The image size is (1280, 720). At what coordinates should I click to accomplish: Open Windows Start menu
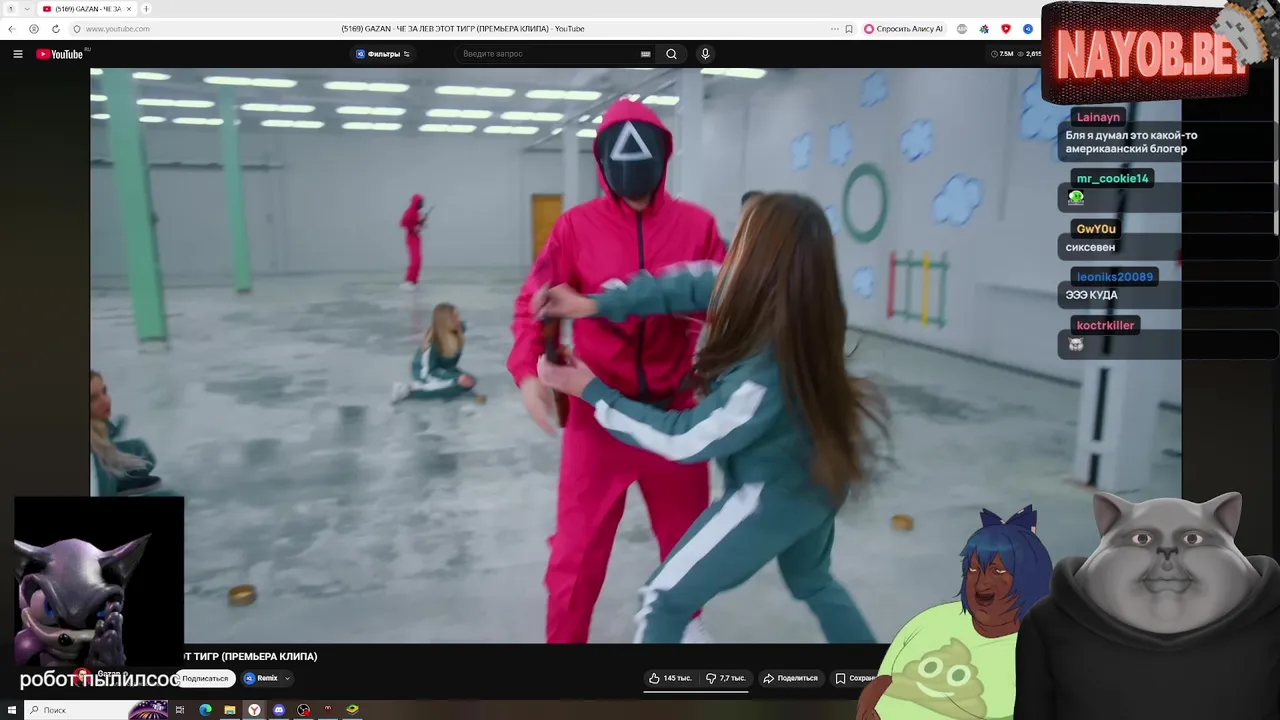[11, 710]
